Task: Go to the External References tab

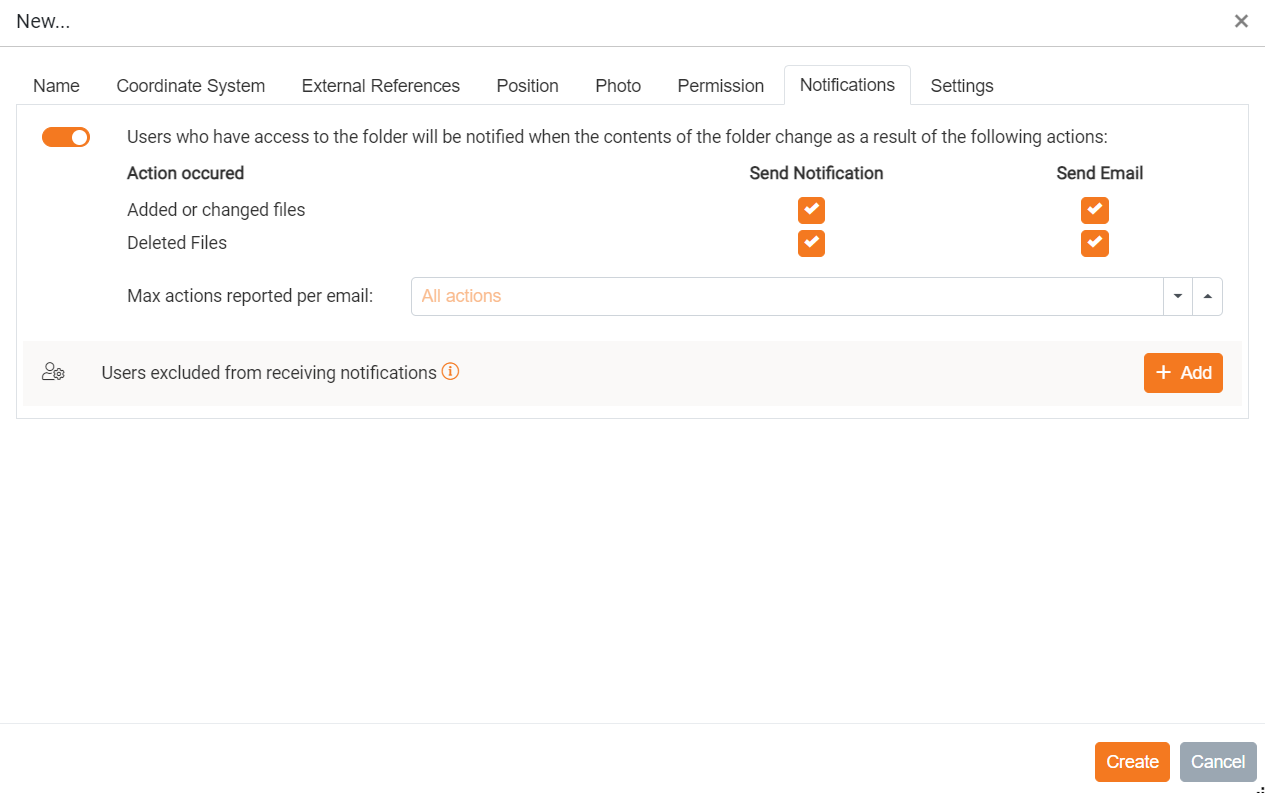Action: tap(381, 86)
